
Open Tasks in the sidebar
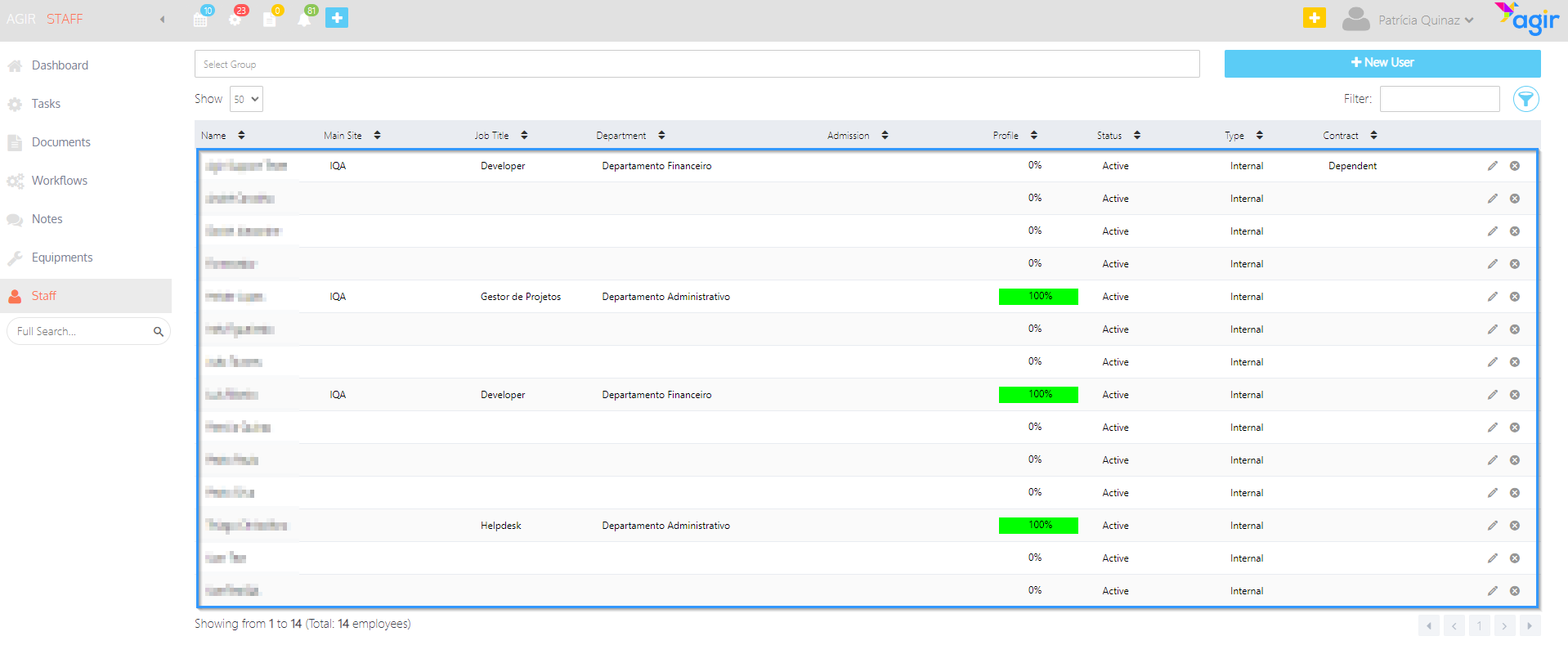[x=86, y=104]
